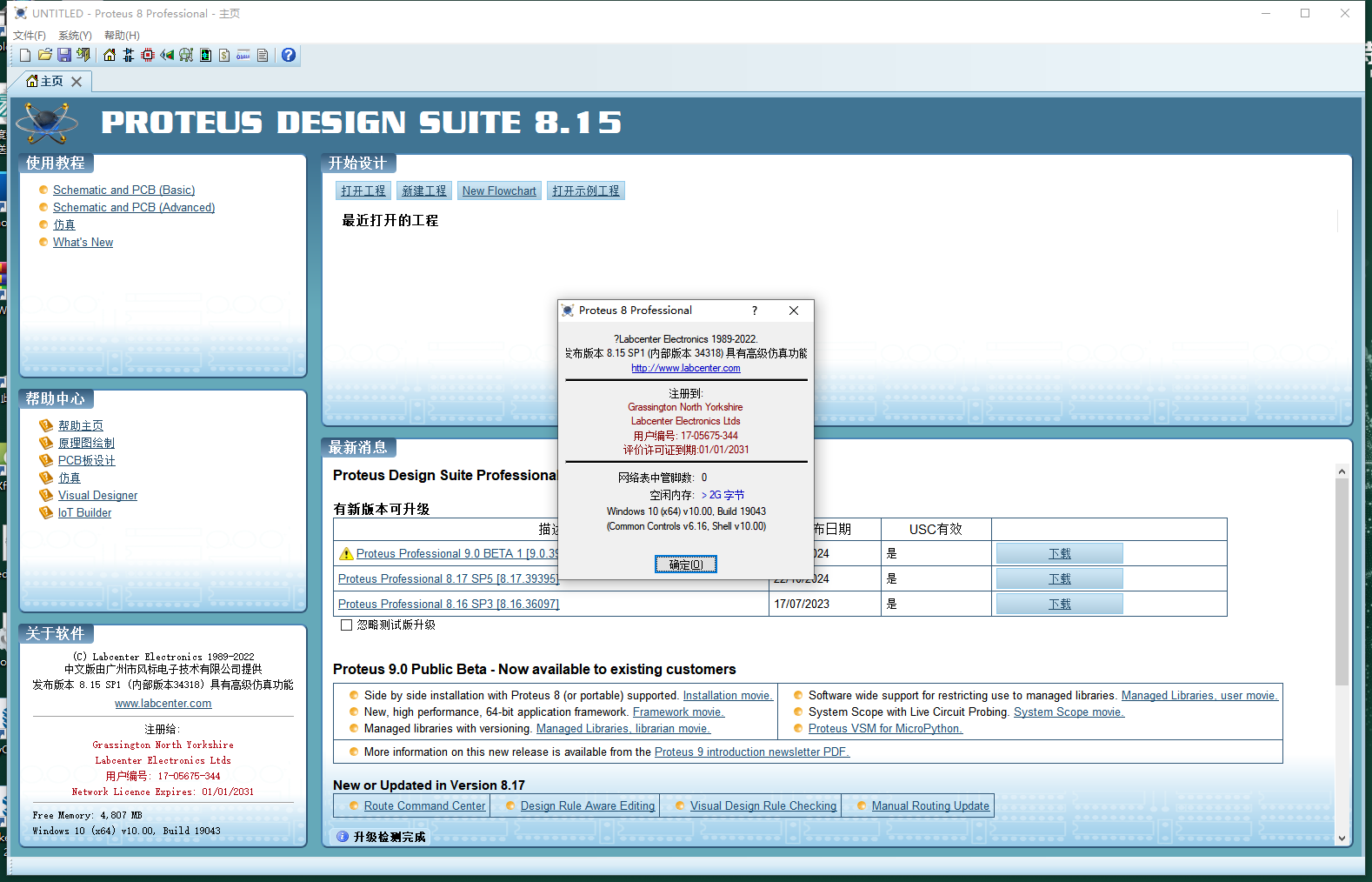1372x882 pixels.
Task: Click the IoT Builder help book icon
Action: coord(46,512)
